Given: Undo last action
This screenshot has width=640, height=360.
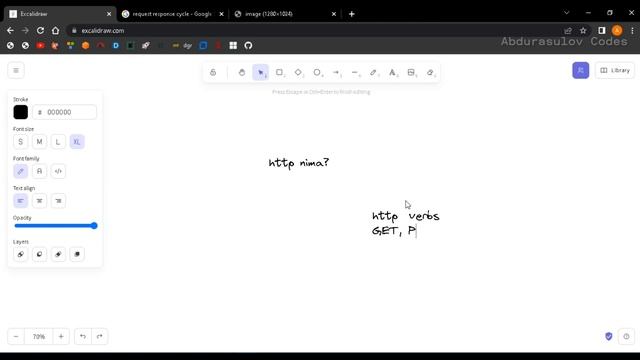Looking at the screenshot, I should tap(83, 336).
